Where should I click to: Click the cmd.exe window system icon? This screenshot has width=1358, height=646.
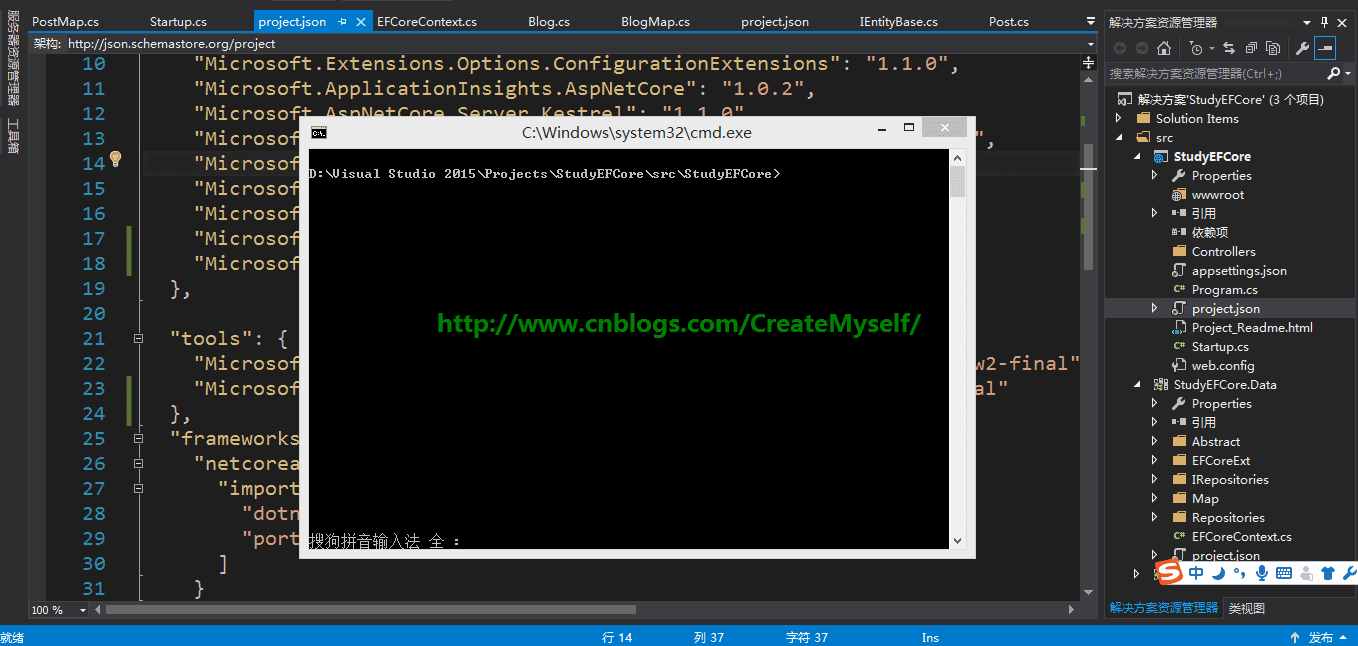tap(319, 132)
